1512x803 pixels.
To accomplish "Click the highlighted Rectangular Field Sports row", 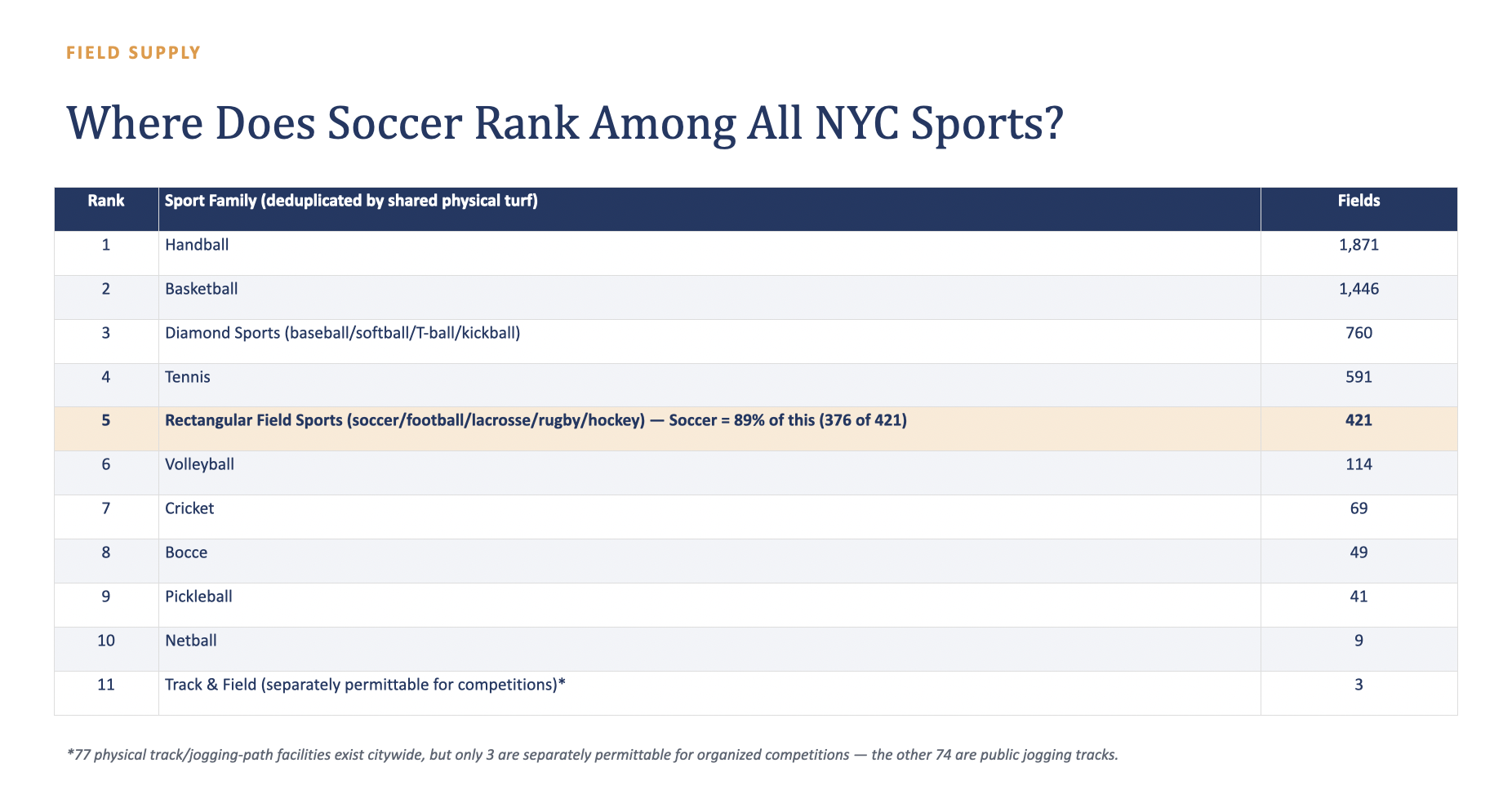I will pos(756,429).
